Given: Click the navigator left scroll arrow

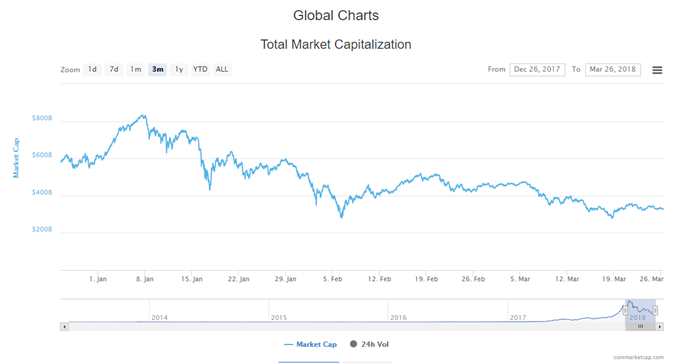Looking at the screenshot, I should [x=64, y=327].
